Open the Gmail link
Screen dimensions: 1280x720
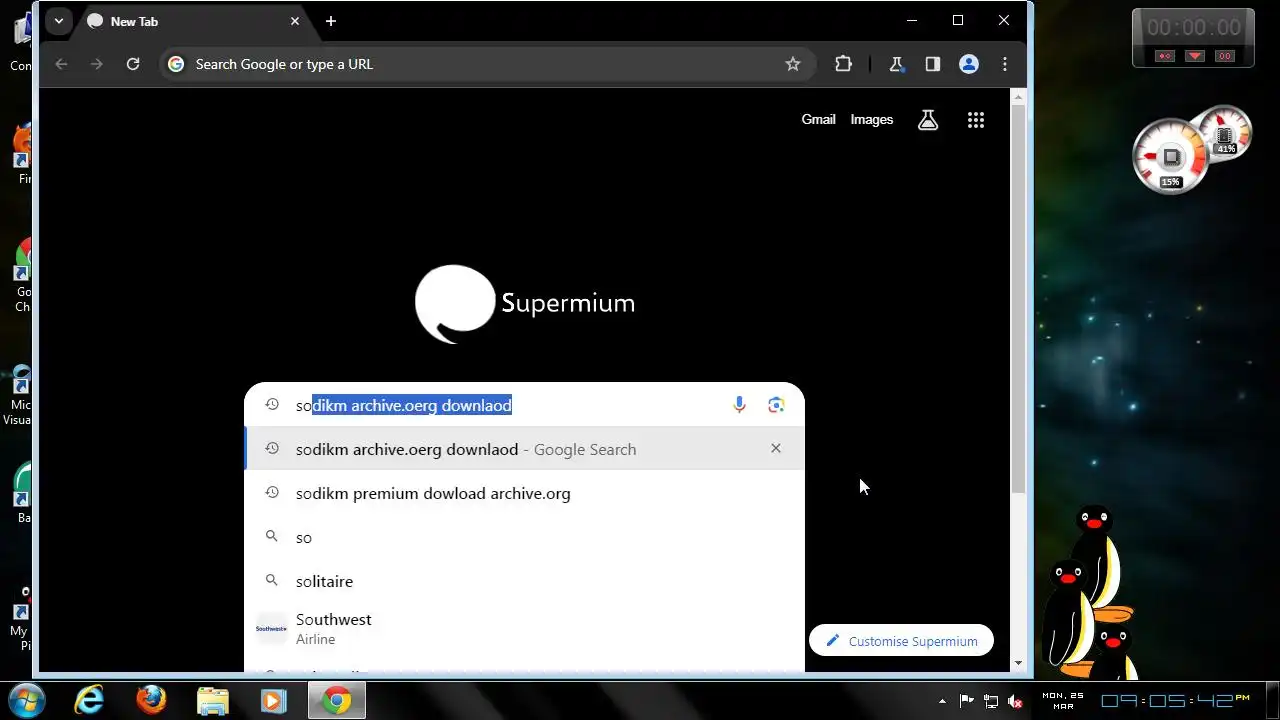[x=818, y=119]
